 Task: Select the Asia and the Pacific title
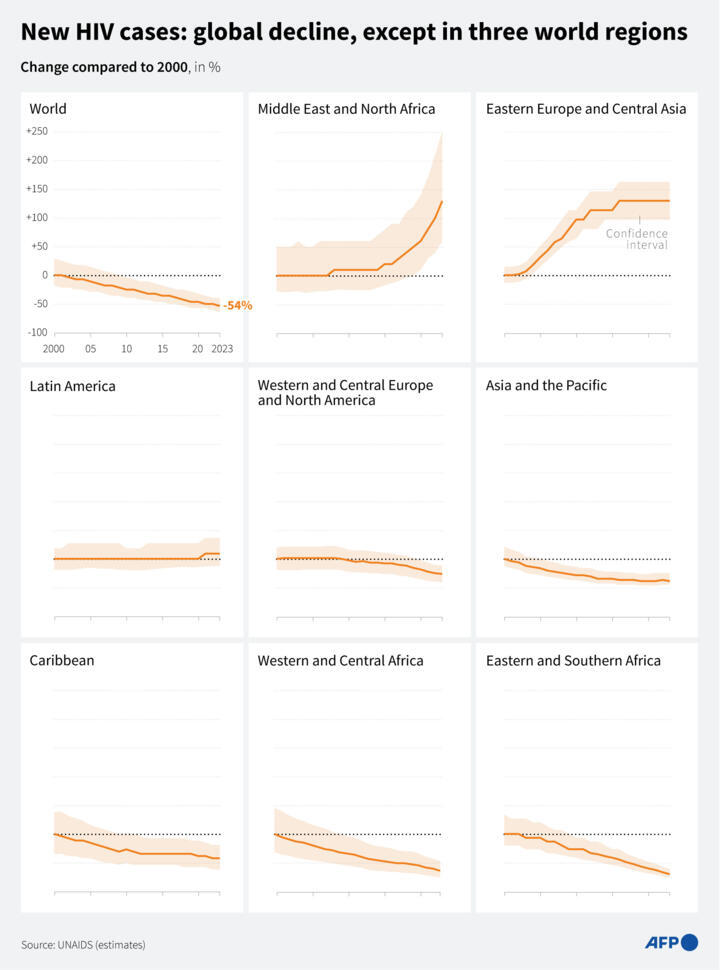coord(546,385)
